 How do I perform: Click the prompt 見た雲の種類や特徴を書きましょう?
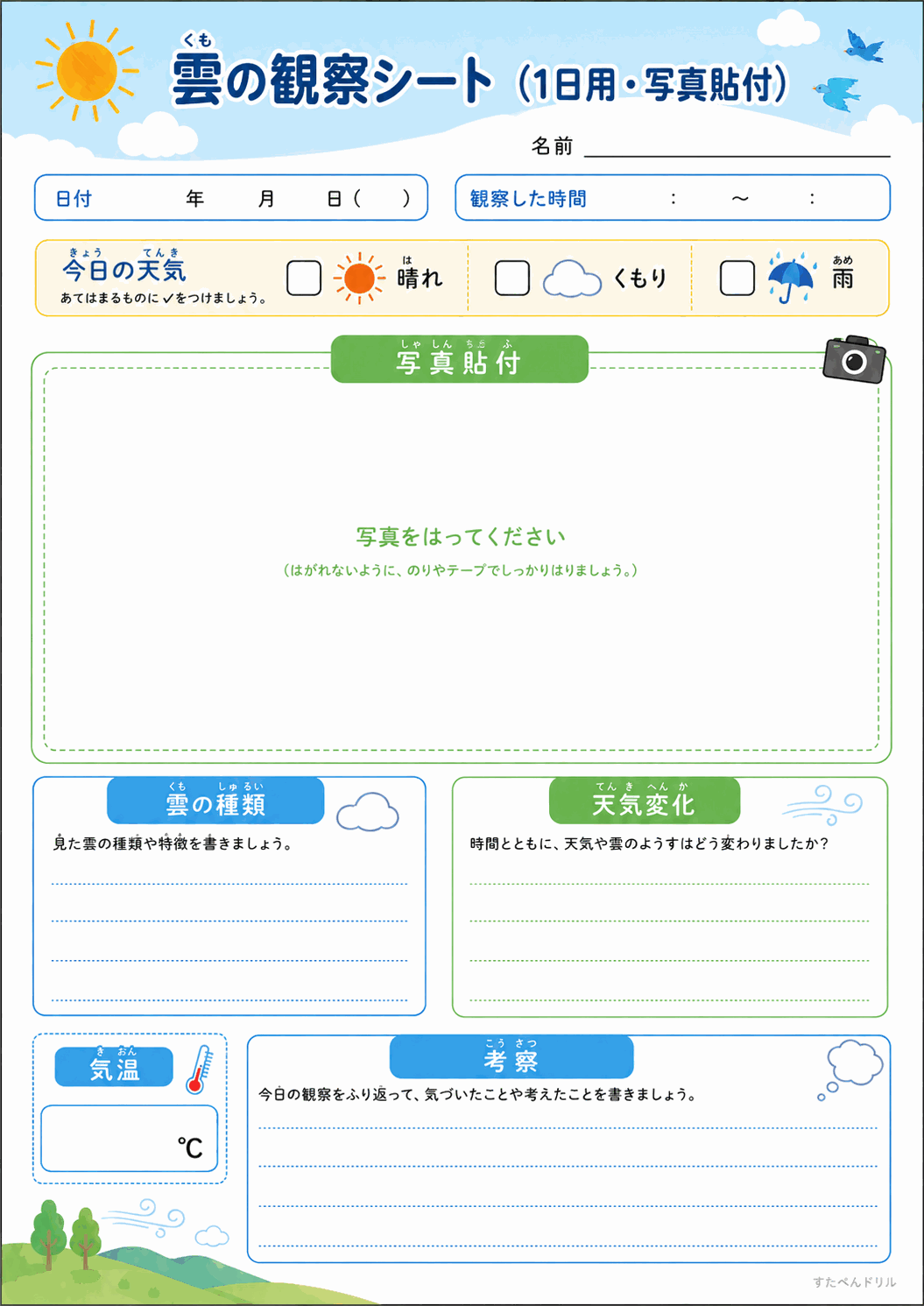pos(173,844)
